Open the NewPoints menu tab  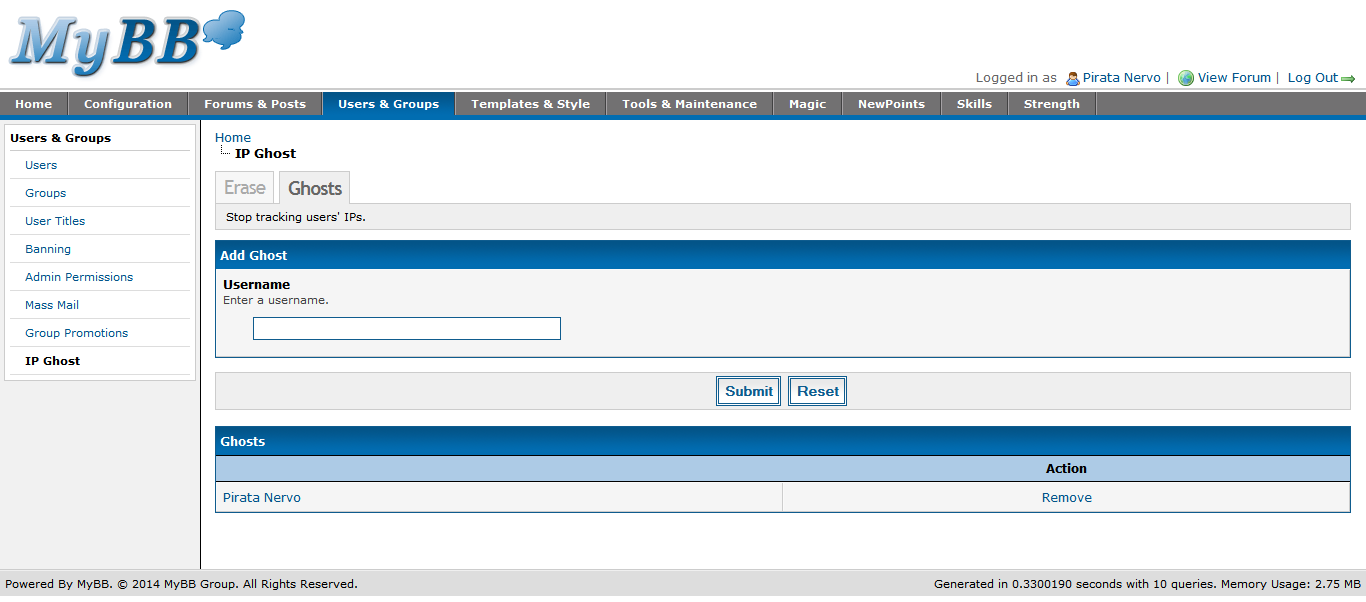(891, 104)
